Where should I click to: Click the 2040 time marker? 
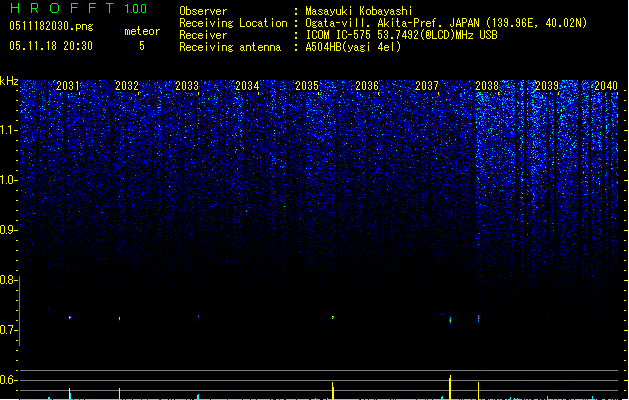coord(606,86)
